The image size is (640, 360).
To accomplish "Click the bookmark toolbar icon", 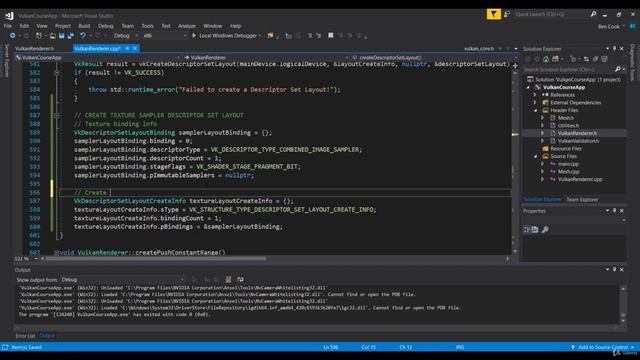I will pos(331,36).
